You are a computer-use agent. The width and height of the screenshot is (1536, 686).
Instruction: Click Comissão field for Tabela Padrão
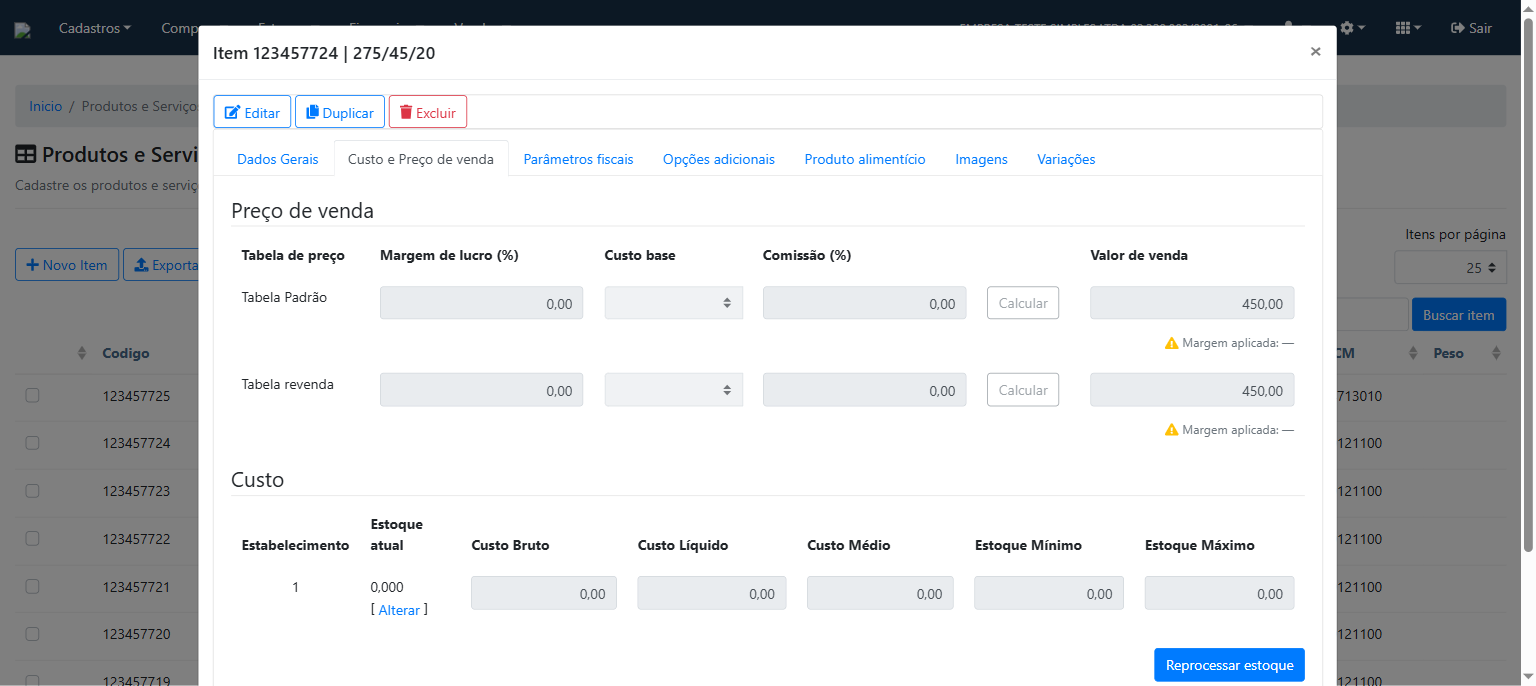point(865,303)
